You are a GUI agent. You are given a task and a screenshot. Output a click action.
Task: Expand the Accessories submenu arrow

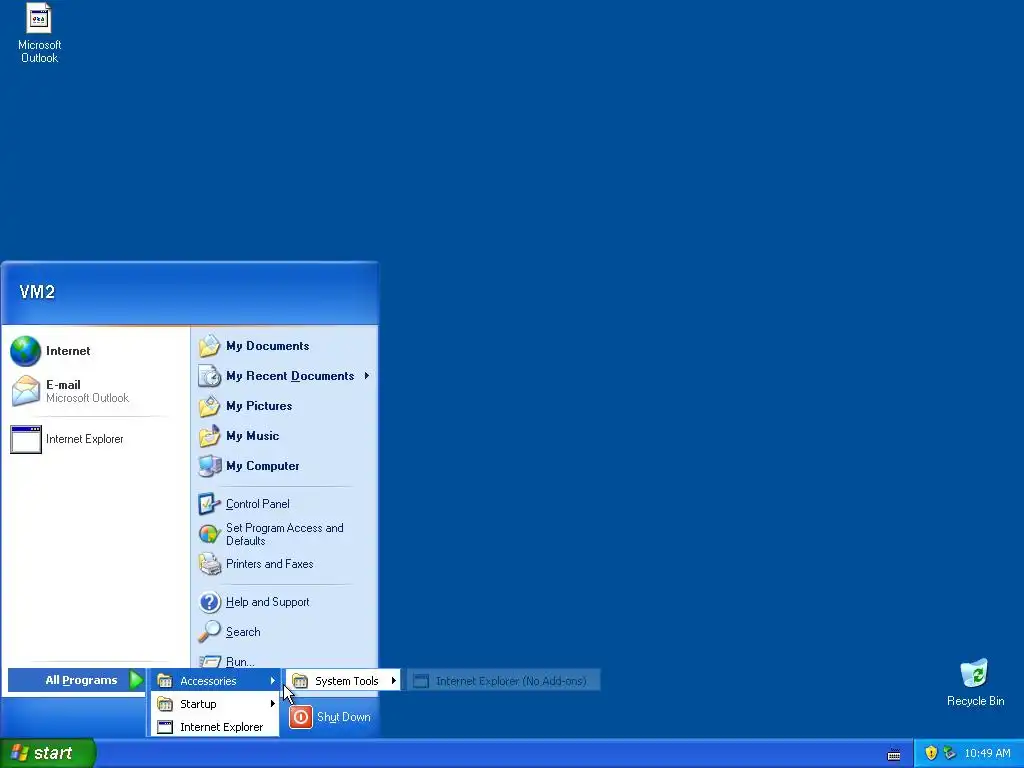272,681
